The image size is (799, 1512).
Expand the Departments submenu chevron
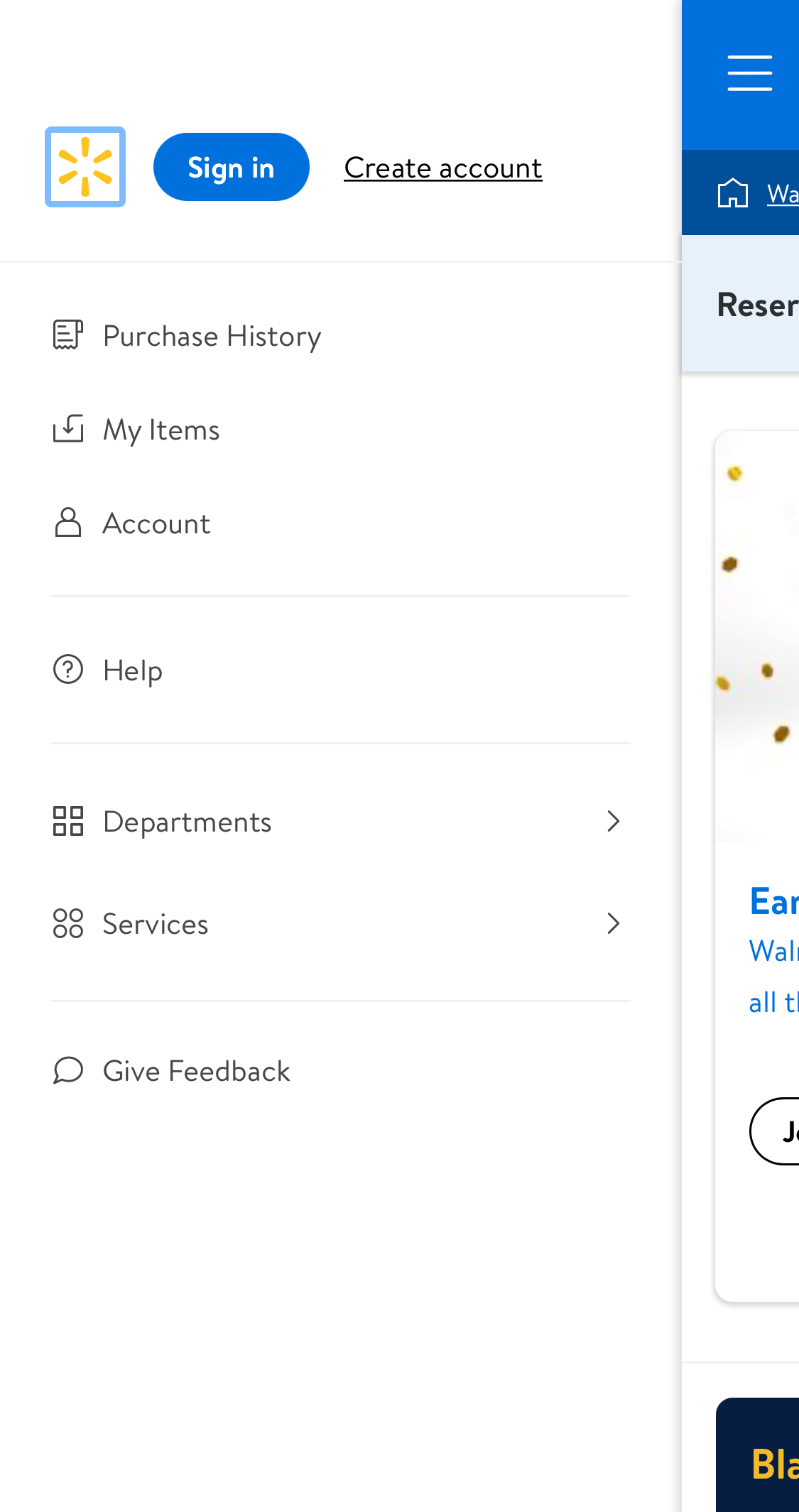pyautogui.click(x=614, y=821)
